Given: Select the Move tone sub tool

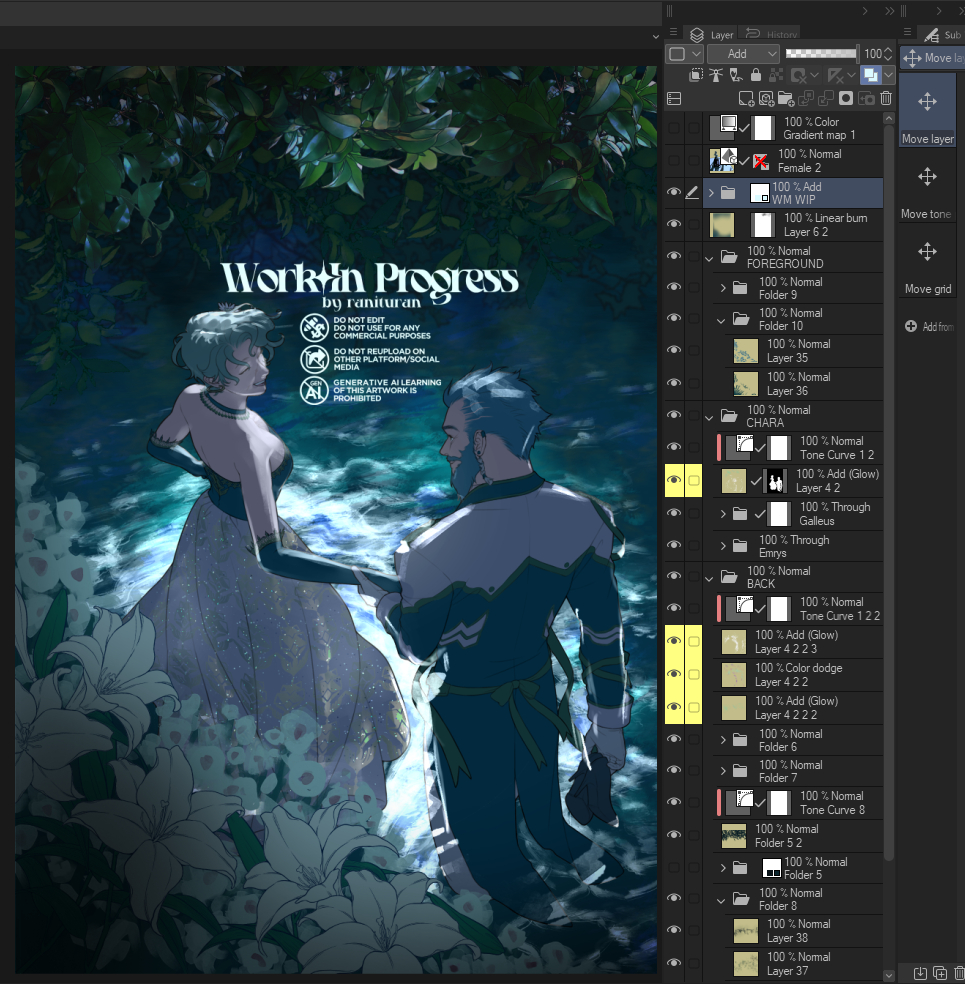Looking at the screenshot, I should click(x=927, y=189).
